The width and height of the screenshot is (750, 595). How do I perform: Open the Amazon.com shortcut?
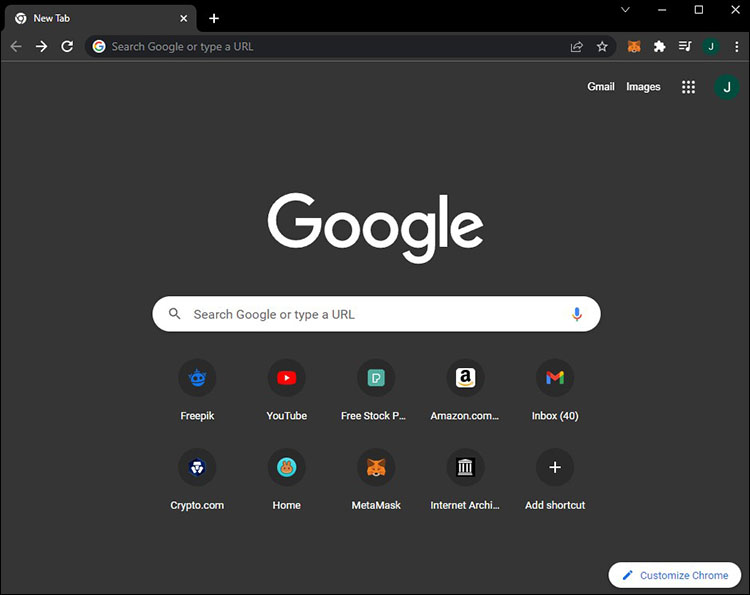[465, 391]
